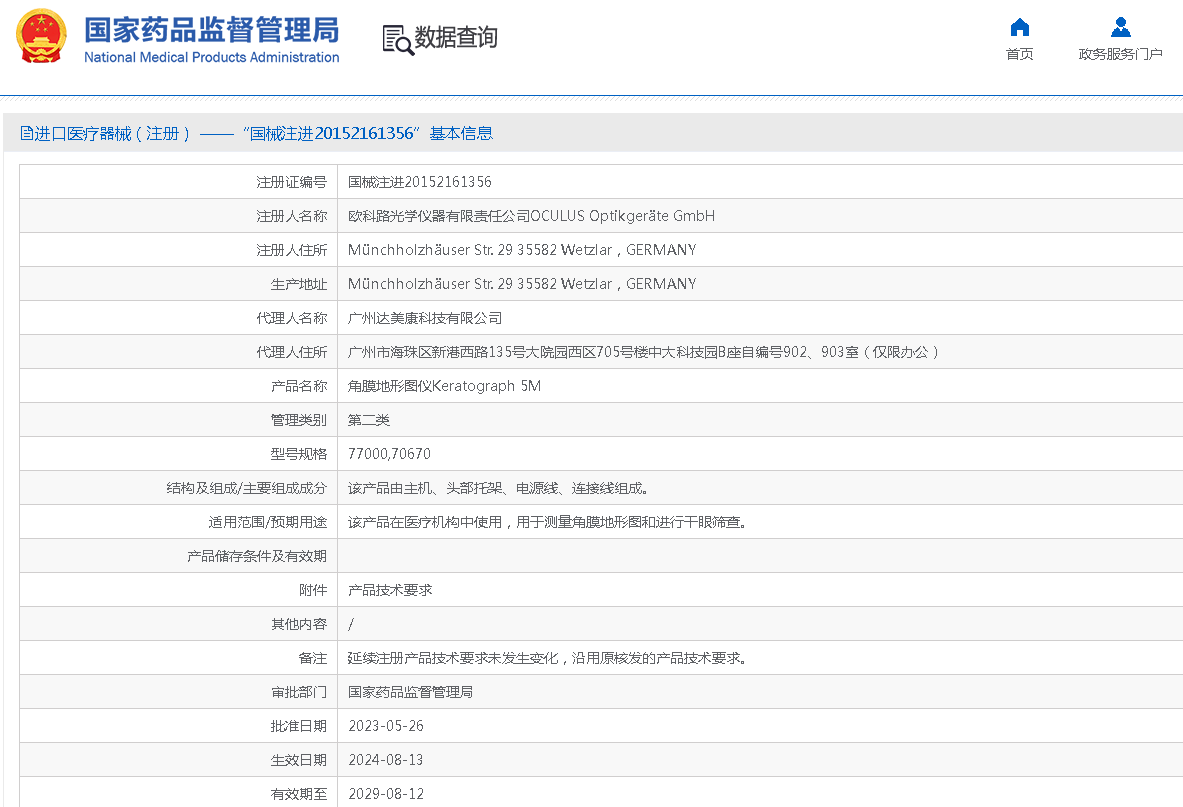Screen dimensions: 1183x807
Task: Click the 代理人名称 label
Action: tap(291, 318)
